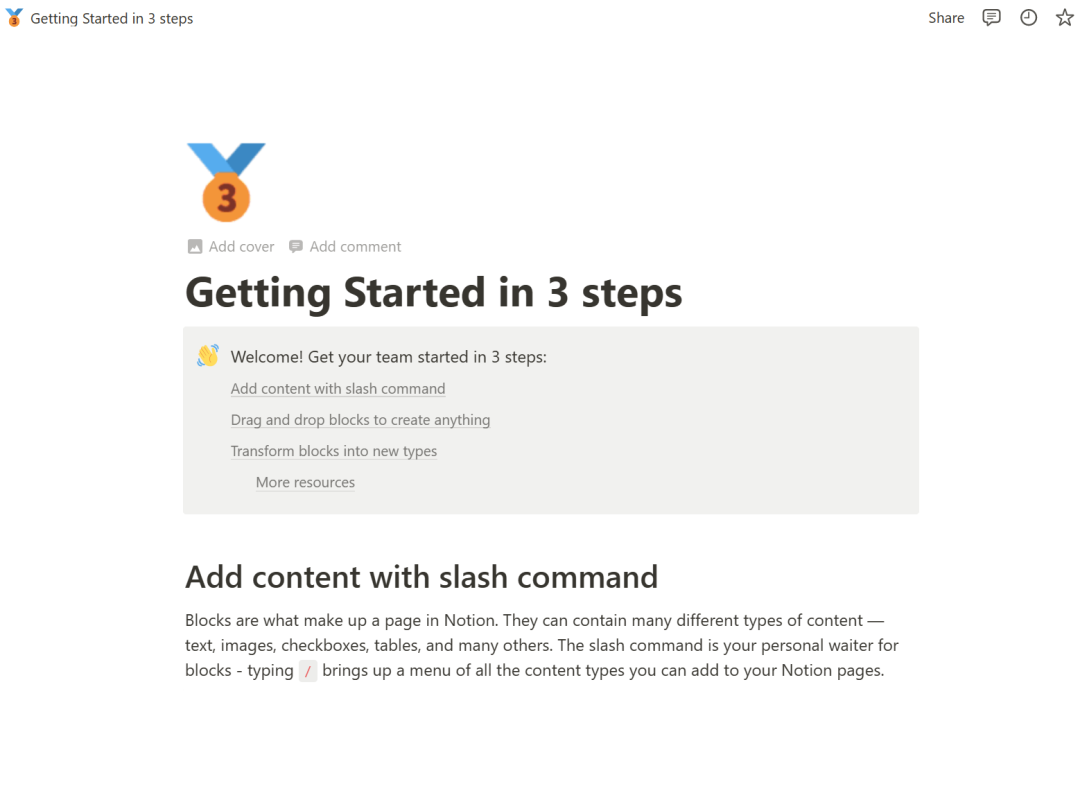Viewport: 1080px width, 793px height.
Task: Click the small medal icon in the breadcrumb
Action: point(14,18)
